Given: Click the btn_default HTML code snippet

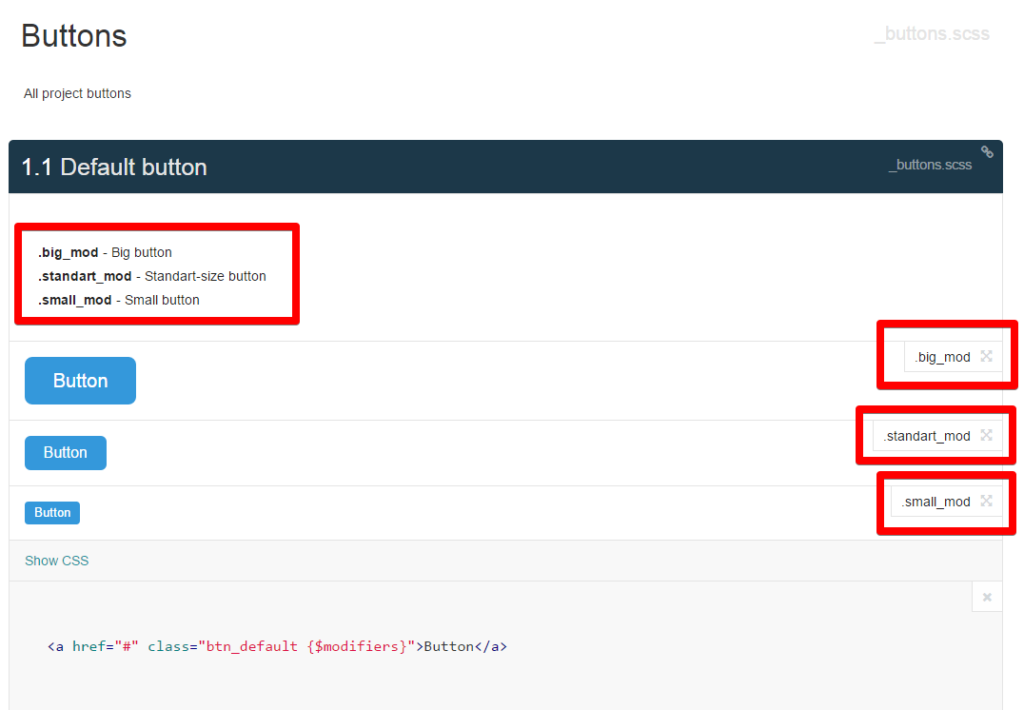Looking at the screenshot, I should 277,646.
